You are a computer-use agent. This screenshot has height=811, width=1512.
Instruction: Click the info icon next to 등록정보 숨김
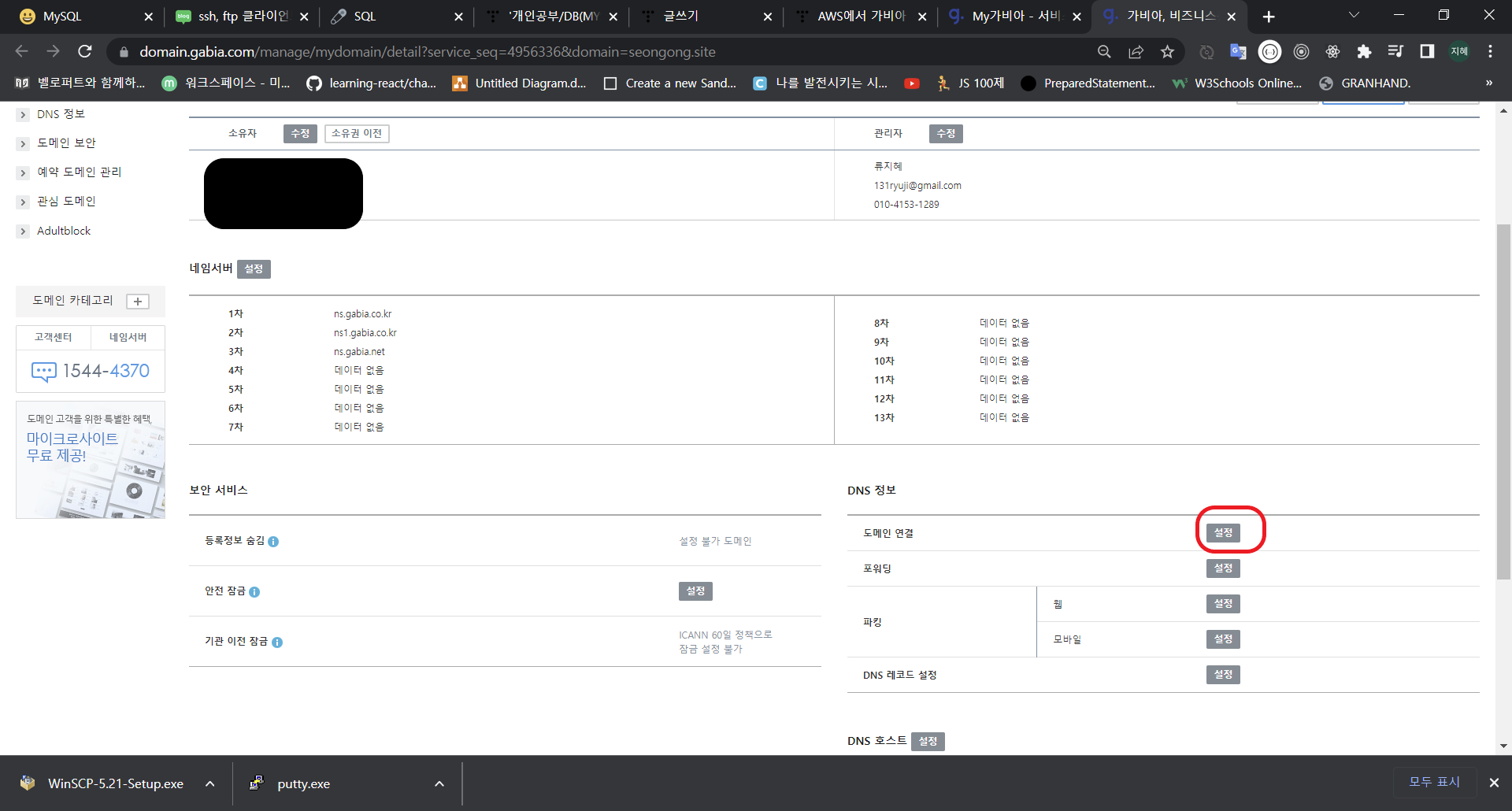click(x=273, y=542)
